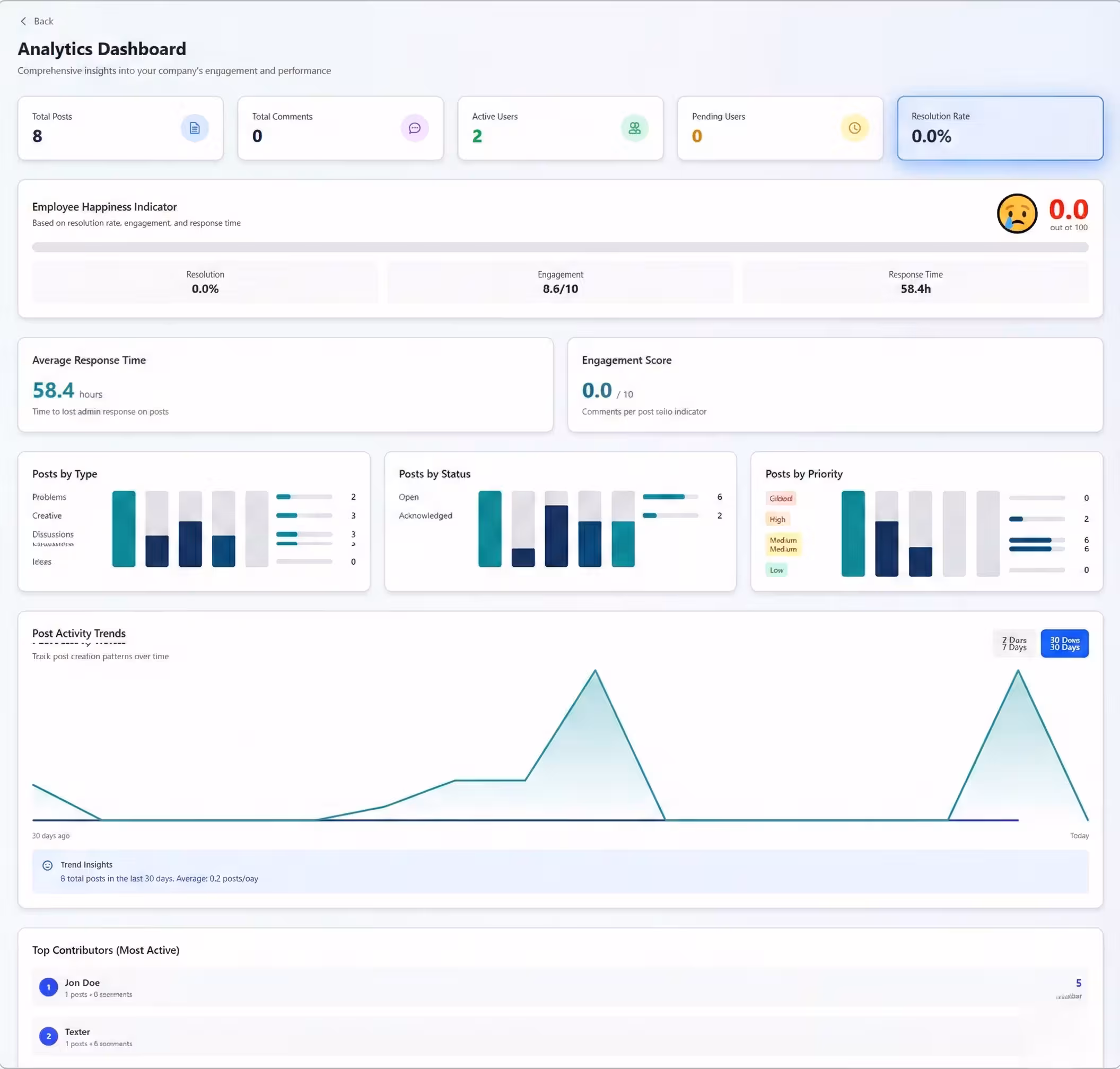Click the people icon on Active Users card

coord(634,128)
